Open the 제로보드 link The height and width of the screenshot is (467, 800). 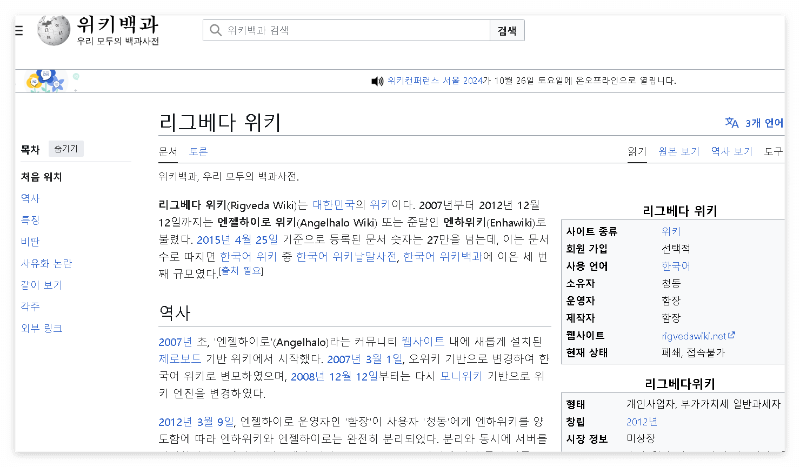(x=180, y=359)
